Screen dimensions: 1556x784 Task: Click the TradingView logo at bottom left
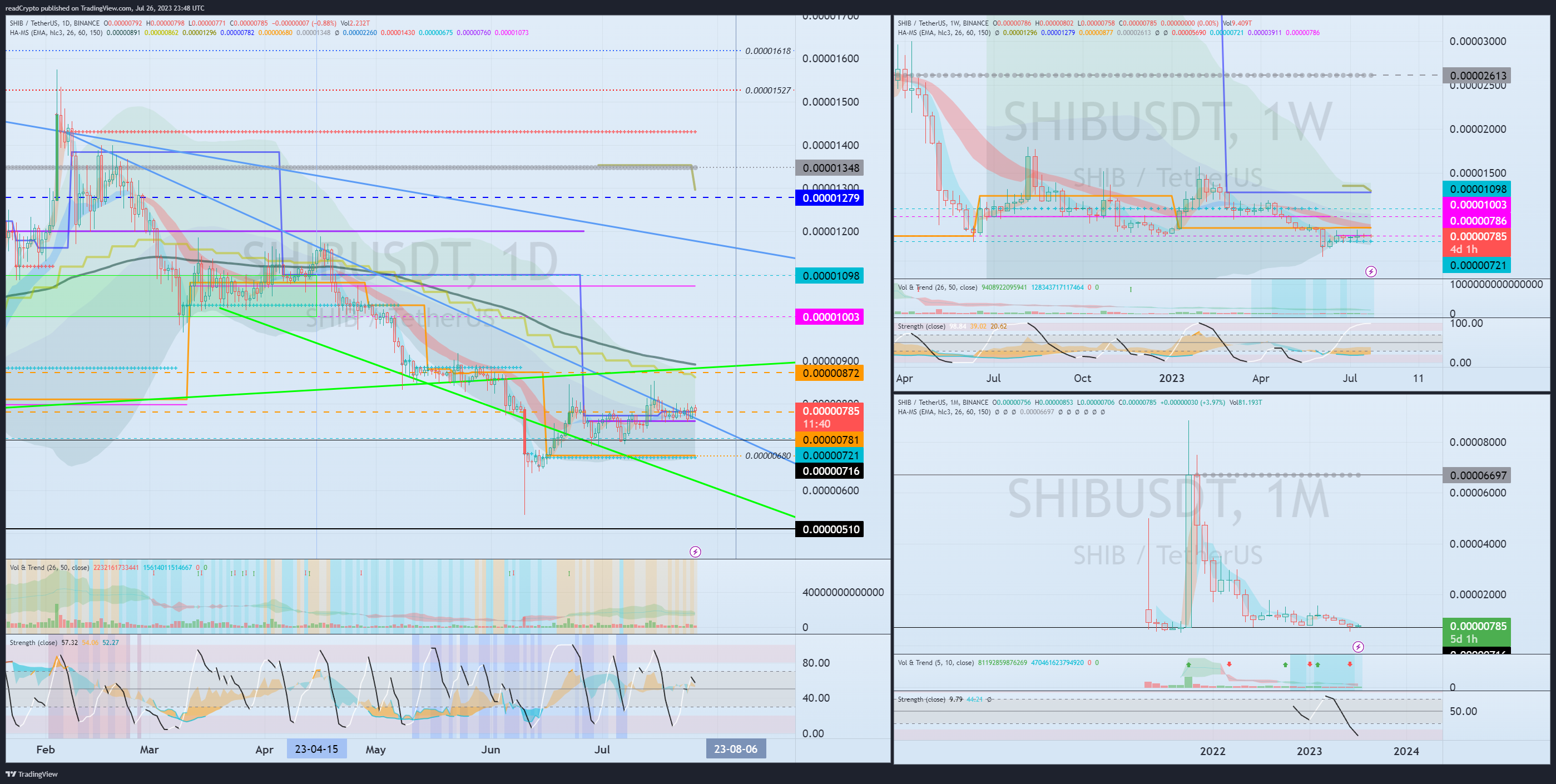coord(32,774)
